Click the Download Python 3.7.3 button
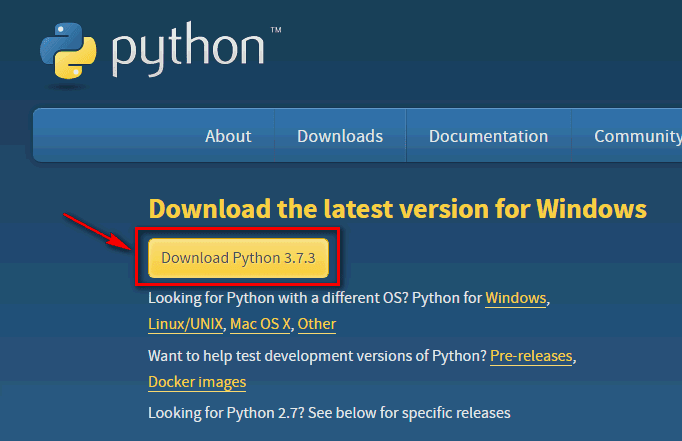This screenshot has width=682, height=441. [238, 258]
